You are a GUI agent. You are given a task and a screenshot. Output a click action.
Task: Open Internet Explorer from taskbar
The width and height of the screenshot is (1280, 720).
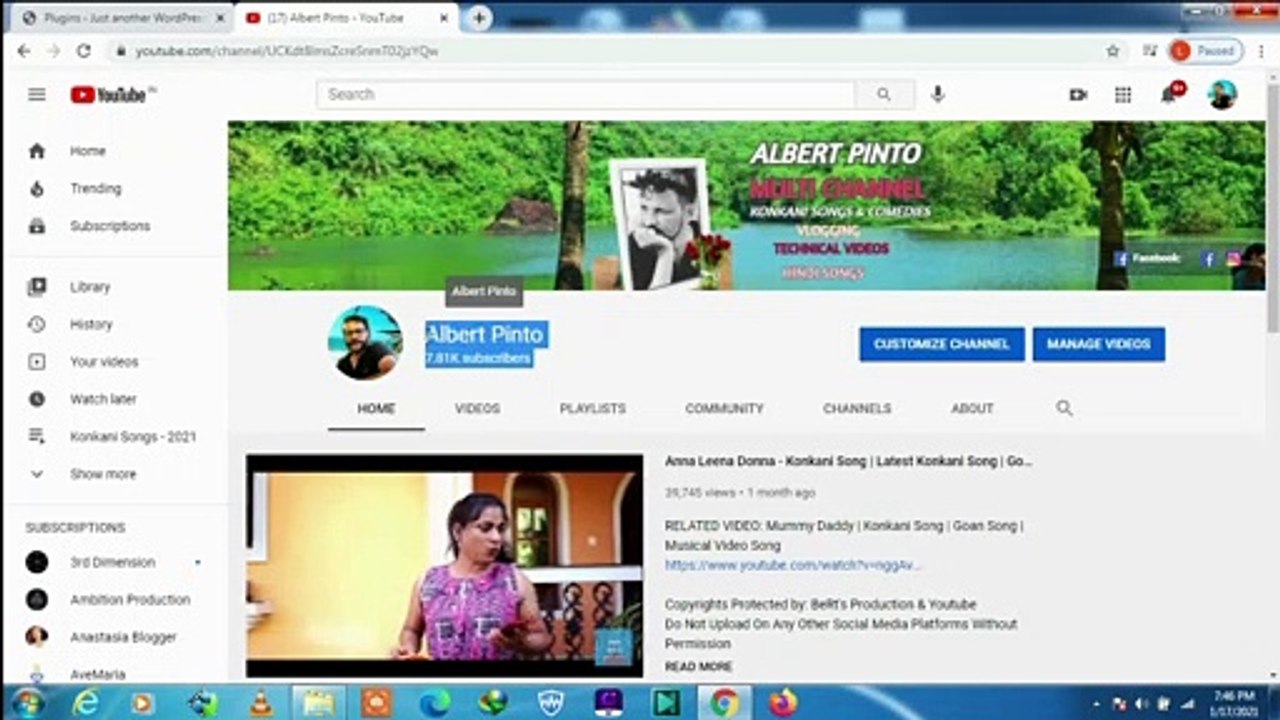(x=86, y=704)
